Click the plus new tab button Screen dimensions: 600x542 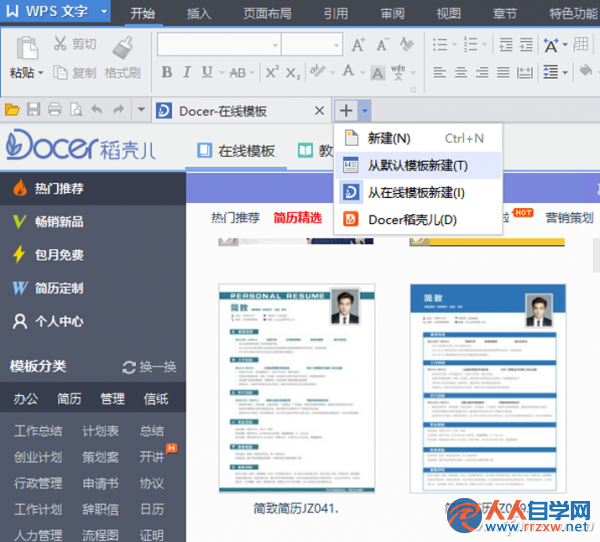pyautogui.click(x=346, y=111)
